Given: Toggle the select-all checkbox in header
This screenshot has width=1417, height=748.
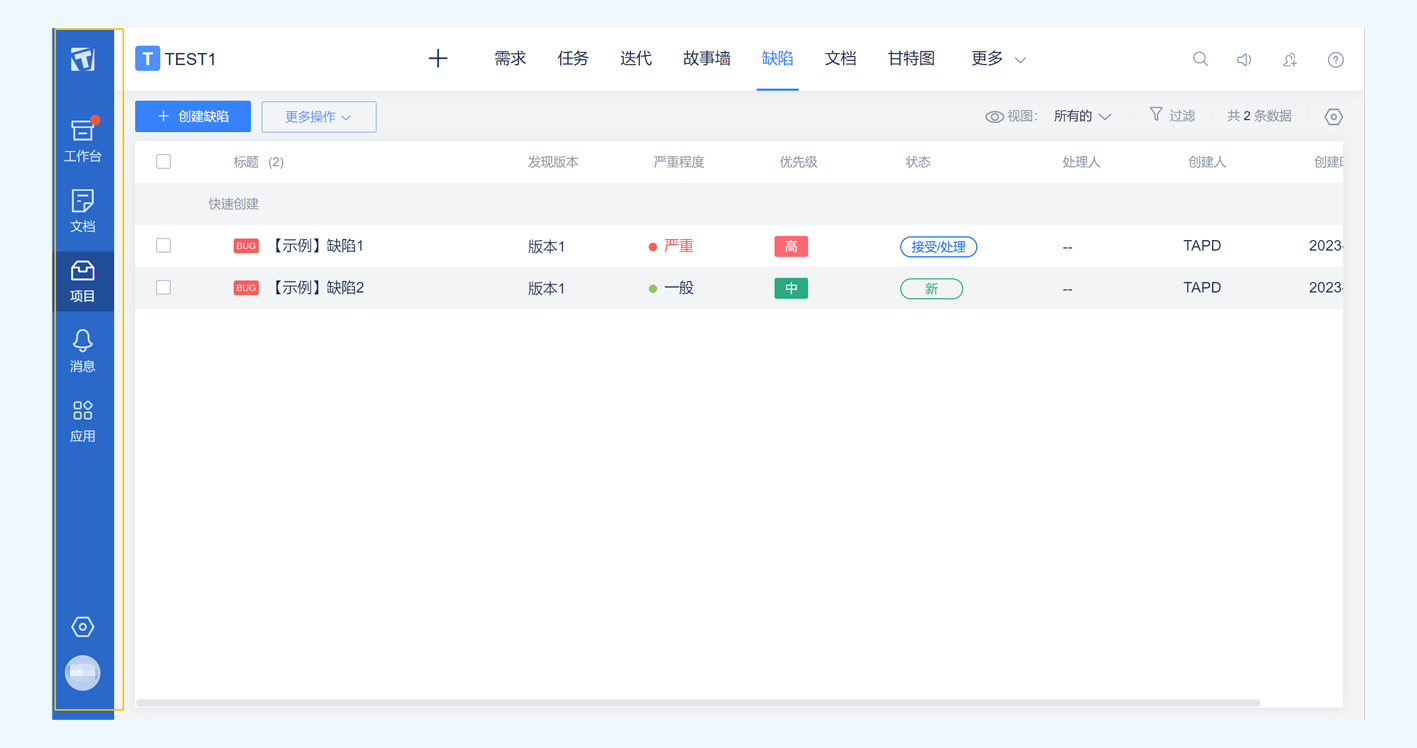Looking at the screenshot, I should click(164, 162).
